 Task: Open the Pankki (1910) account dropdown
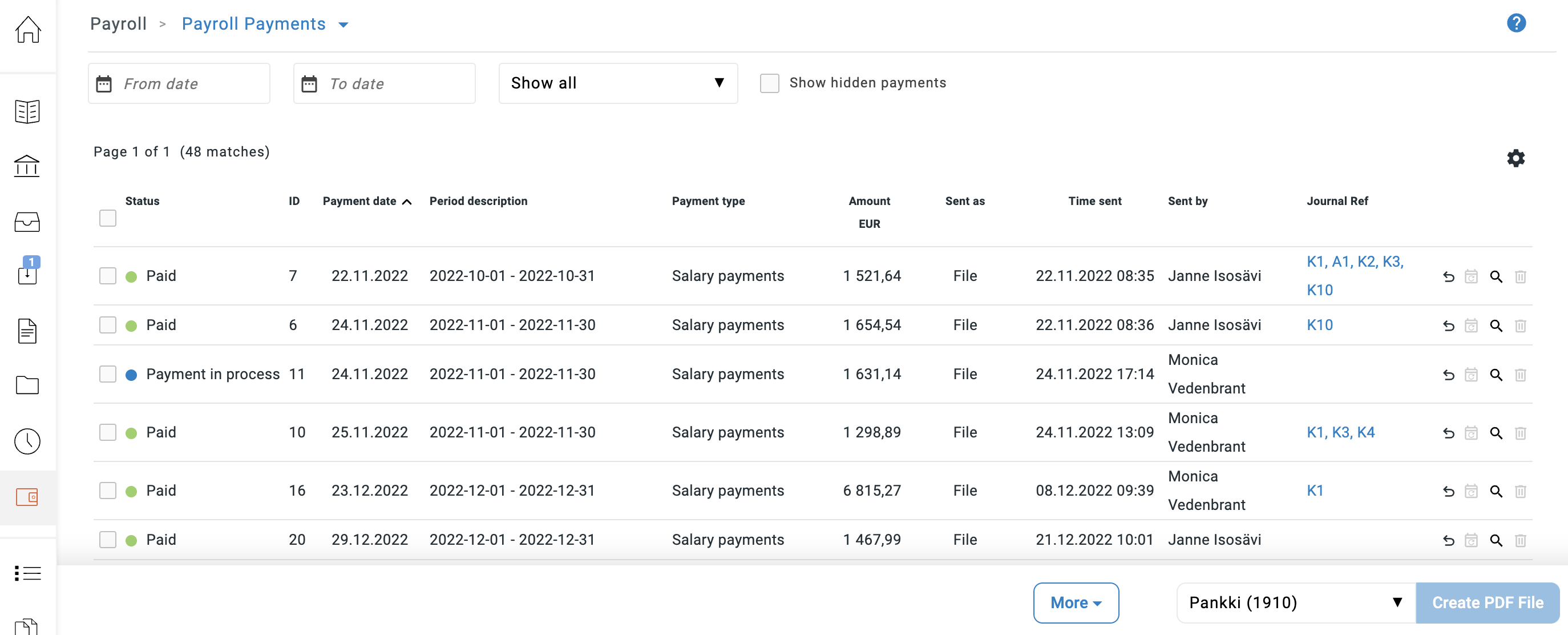[1294, 602]
